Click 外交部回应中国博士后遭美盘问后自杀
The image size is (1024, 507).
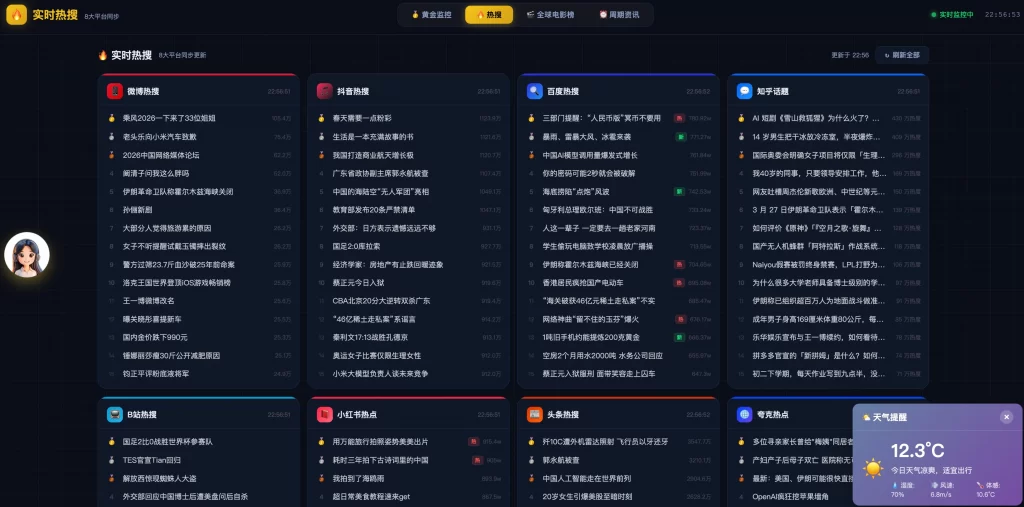[x=185, y=497]
